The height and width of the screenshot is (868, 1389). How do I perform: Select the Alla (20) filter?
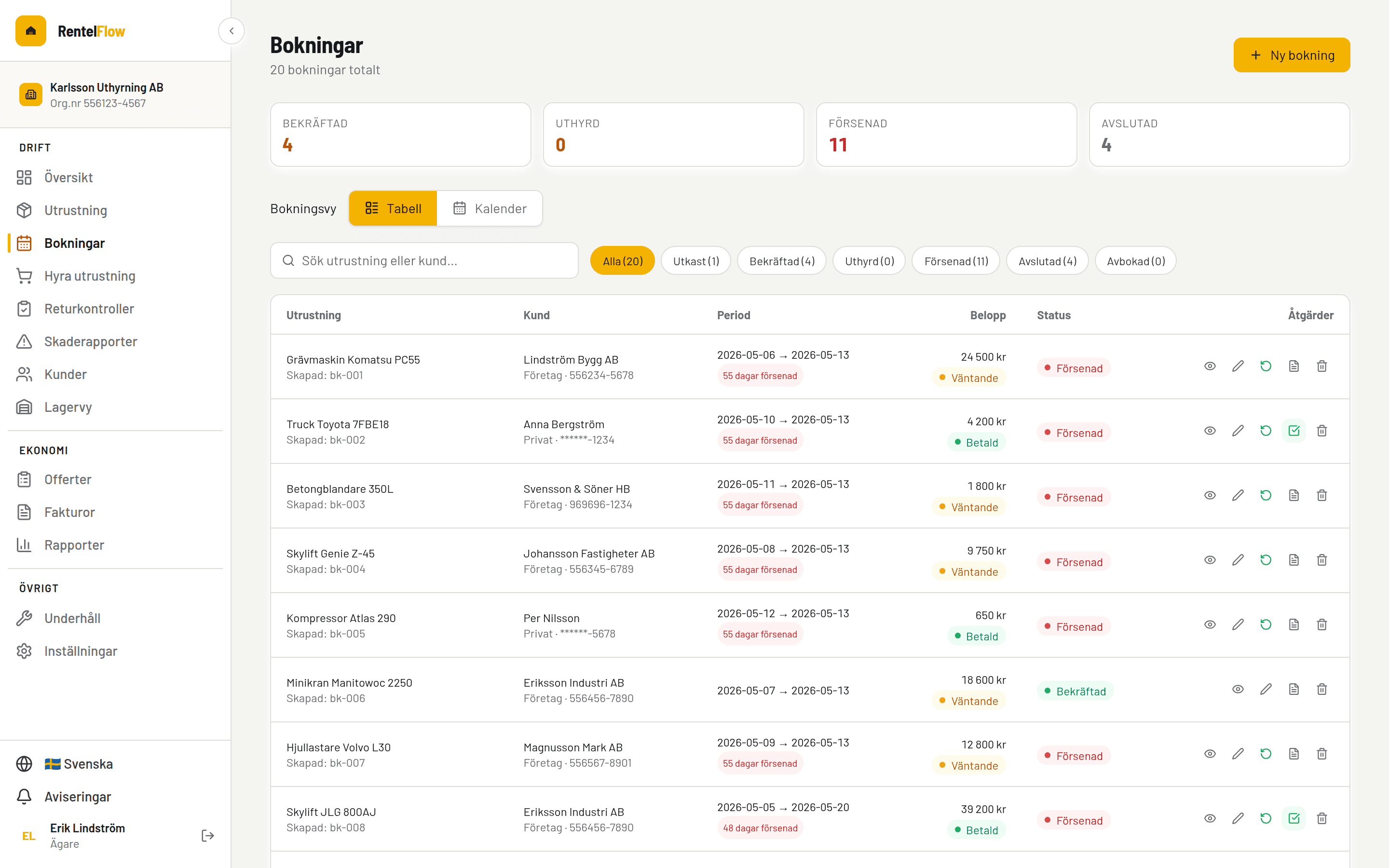pyautogui.click(x=622, y=261)
